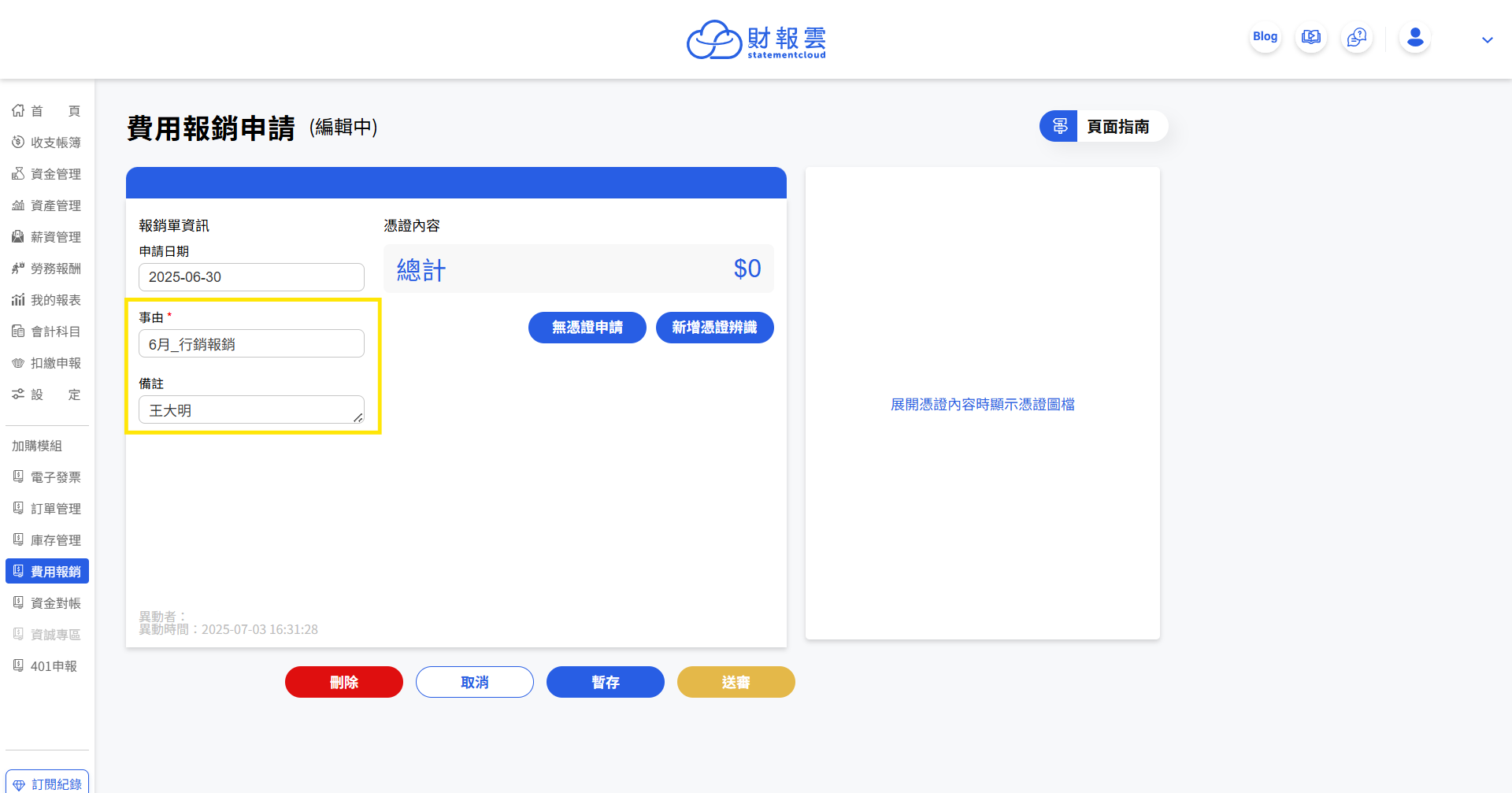Open 首頁 in the sidebar
Viewport: 1512px width, 793px height.
[47, 111]
